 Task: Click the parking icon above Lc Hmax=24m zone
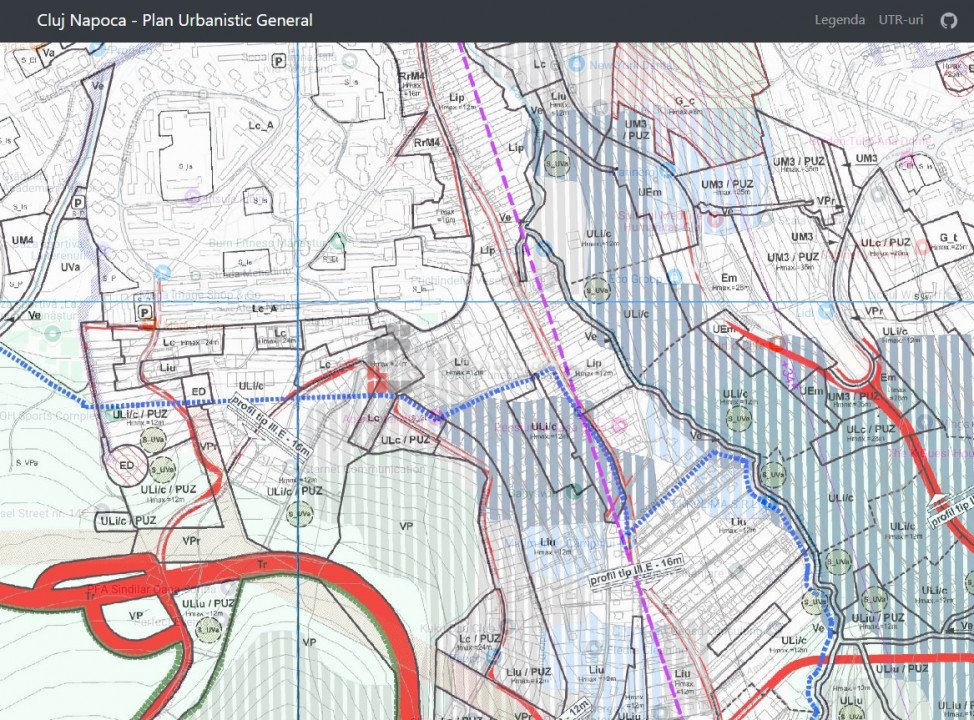(x=145, y=313)
